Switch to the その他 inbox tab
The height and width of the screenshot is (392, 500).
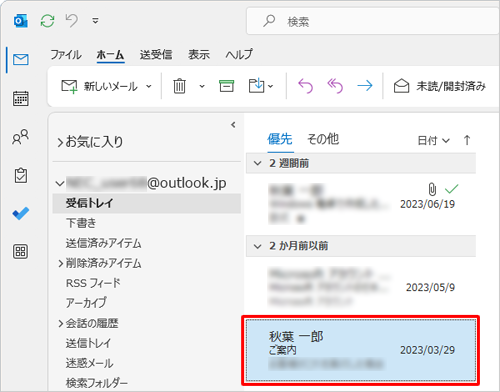click(x=323, y=139)
